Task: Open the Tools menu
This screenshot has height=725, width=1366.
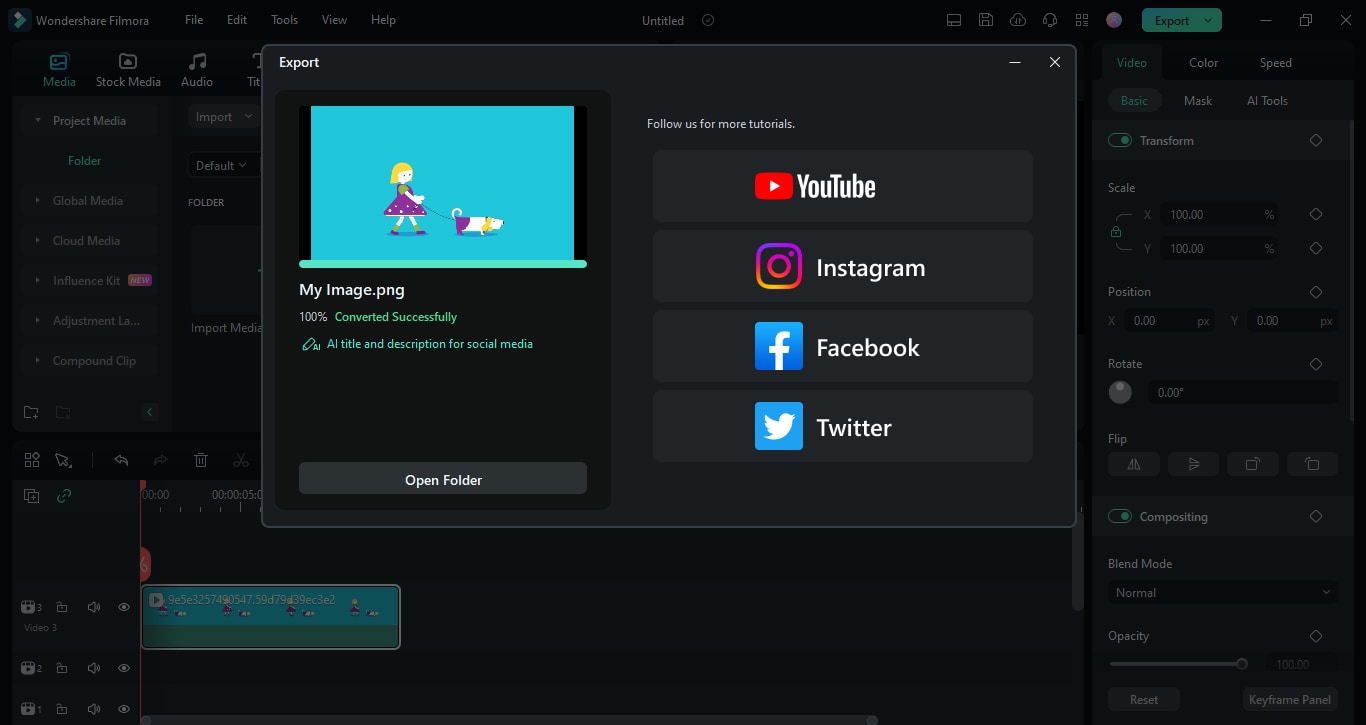Action: tap(284, 20)
